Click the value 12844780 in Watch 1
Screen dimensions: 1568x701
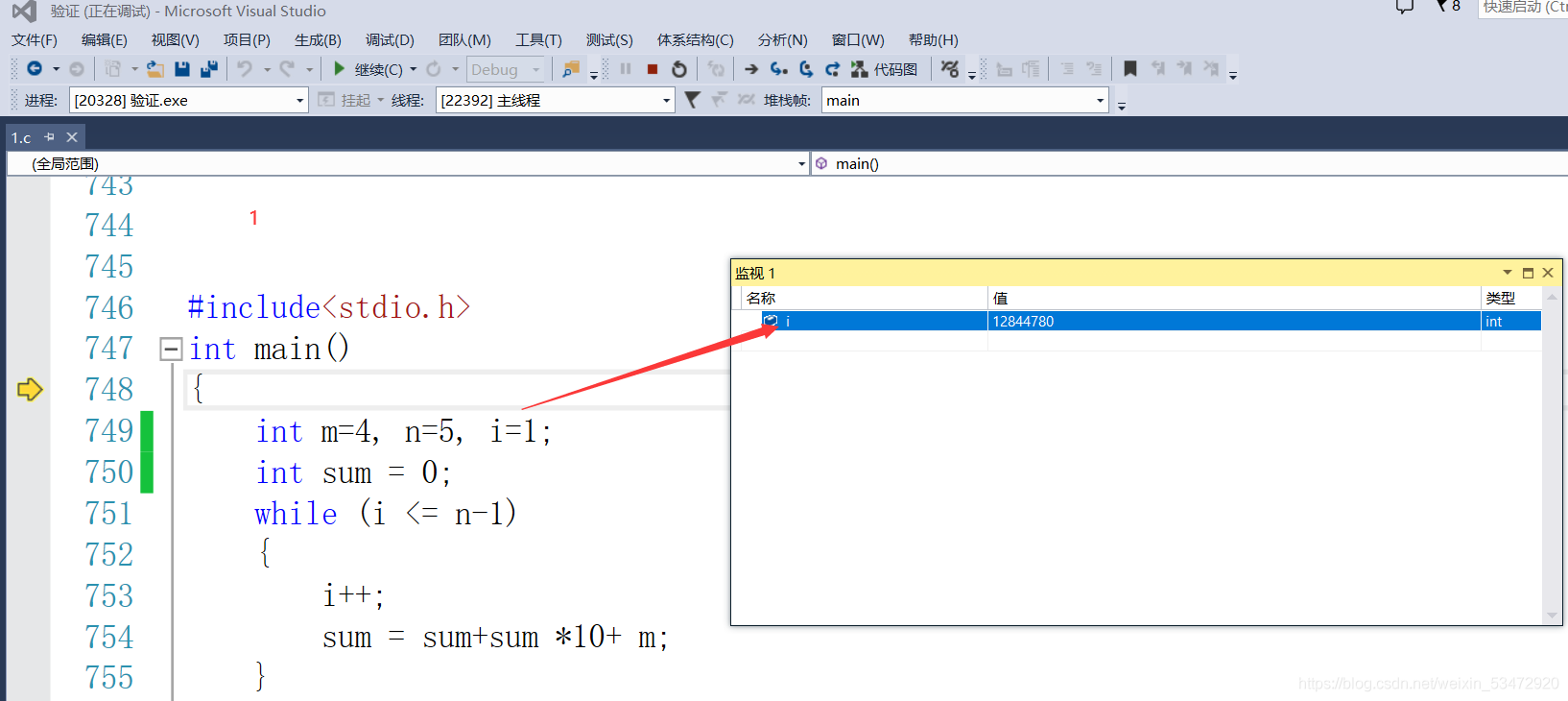(1023, 321)
